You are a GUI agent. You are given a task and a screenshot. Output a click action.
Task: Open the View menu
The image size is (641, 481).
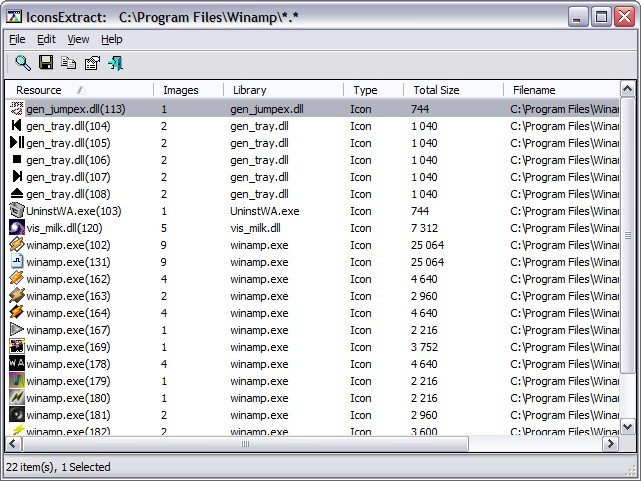click(x=78, y=39)
